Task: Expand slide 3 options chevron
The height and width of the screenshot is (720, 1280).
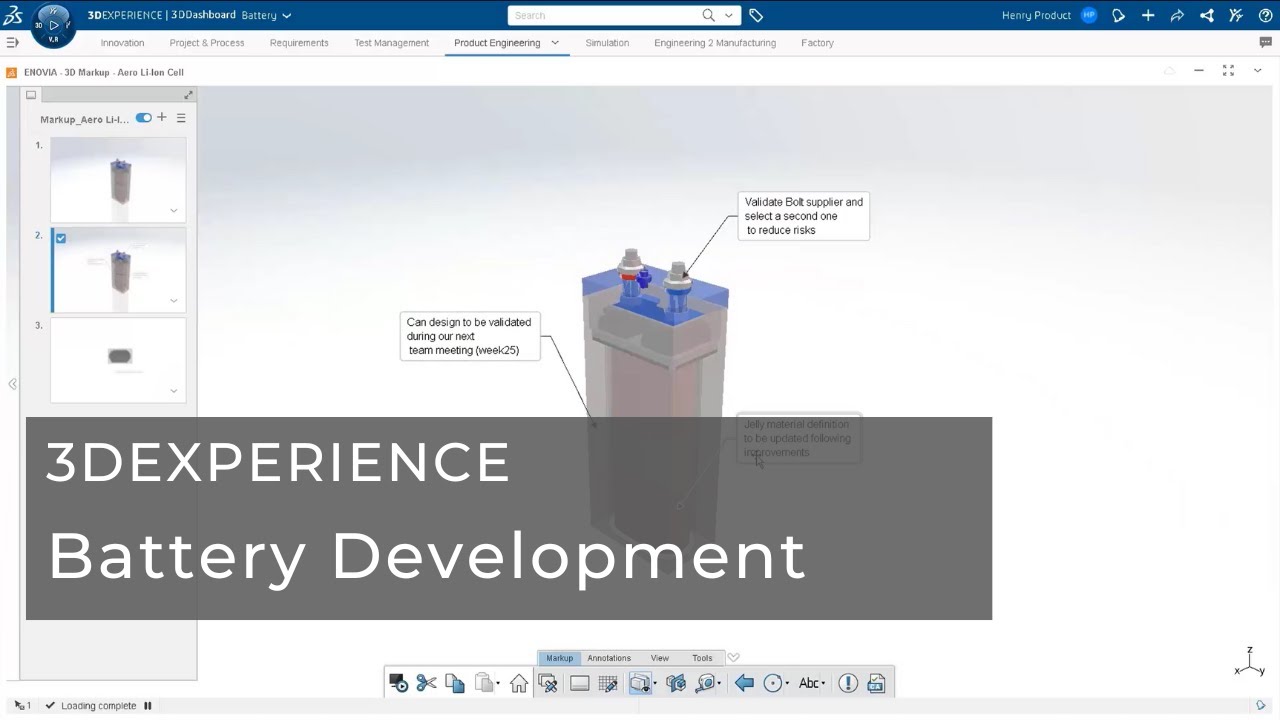Action: point(174,391)
